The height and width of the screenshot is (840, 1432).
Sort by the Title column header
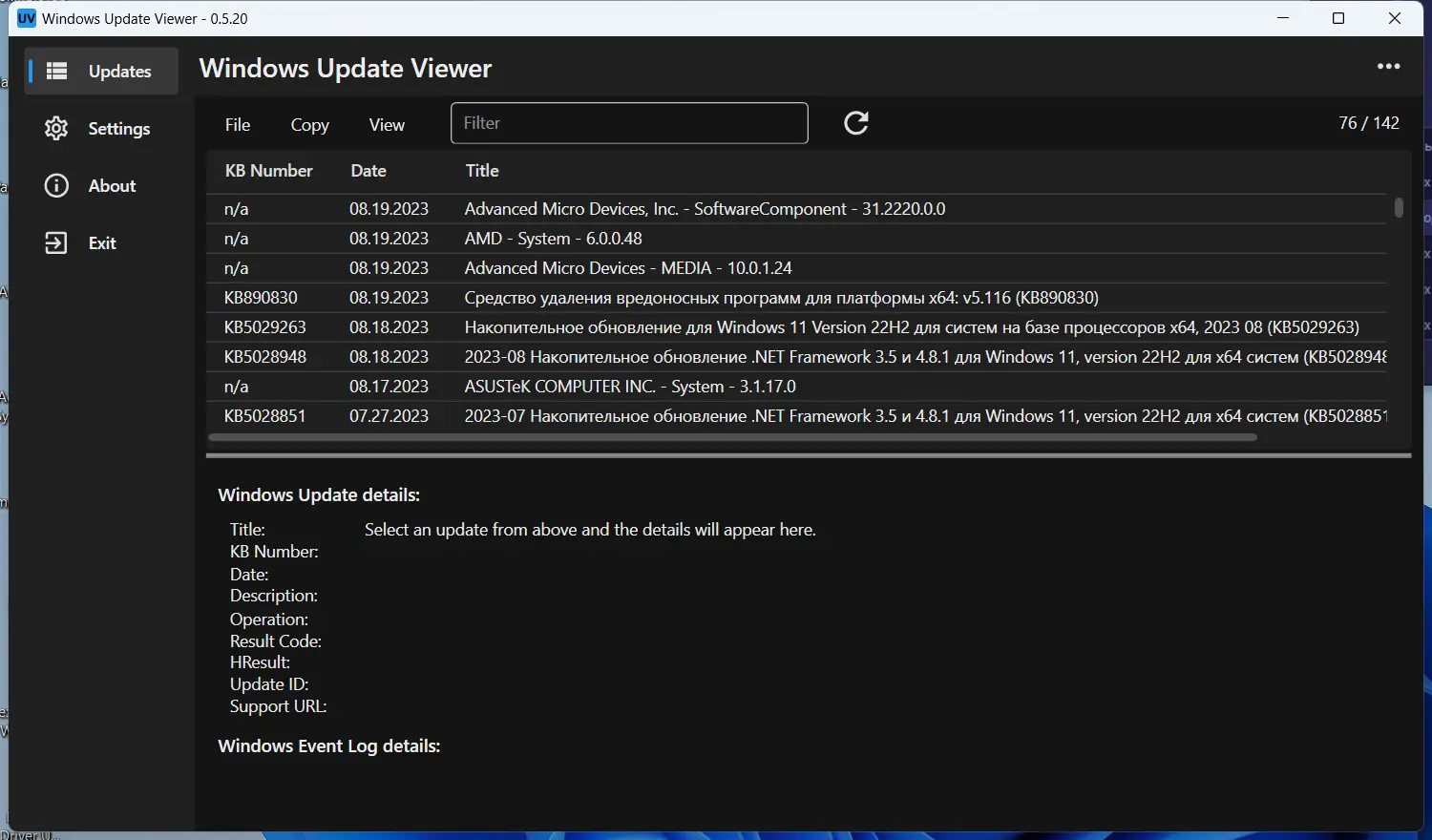point(482,171)
